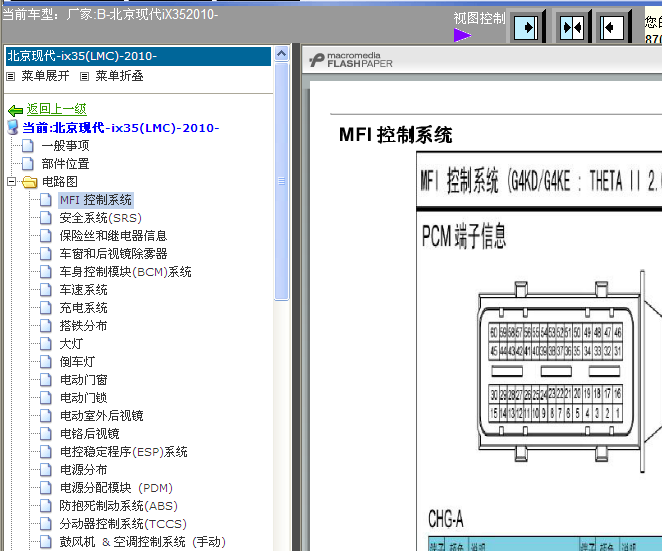Viewport: 662px width, 551px height.
Task: Click 当前:北京现代-ix35(LMC)-2010- root node
Action: [x=121, y=128]
